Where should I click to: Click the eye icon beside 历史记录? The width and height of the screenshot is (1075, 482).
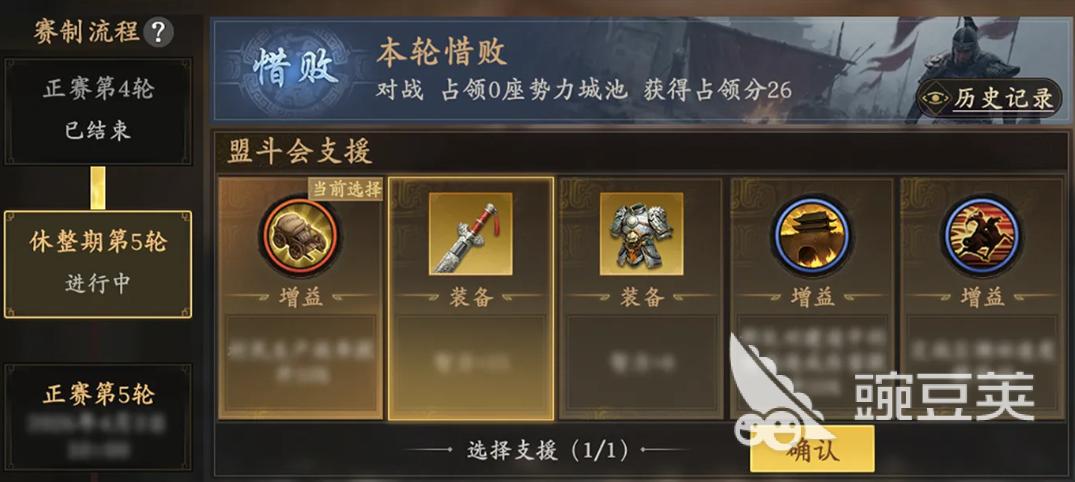tap(935, 98)
